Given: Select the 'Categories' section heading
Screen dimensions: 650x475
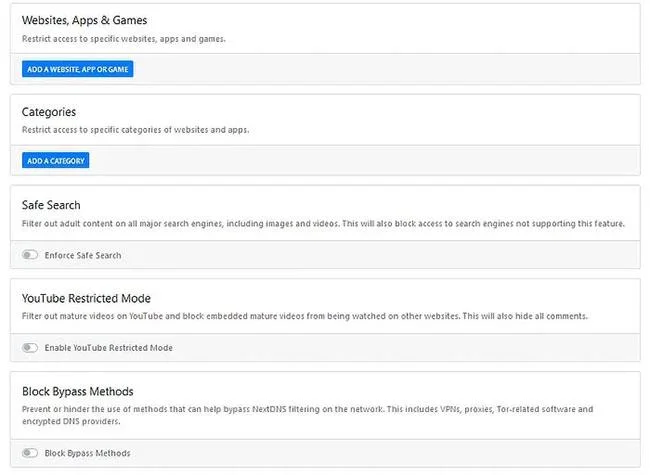Looking at the screenshot, I should (x=49, y=112).
